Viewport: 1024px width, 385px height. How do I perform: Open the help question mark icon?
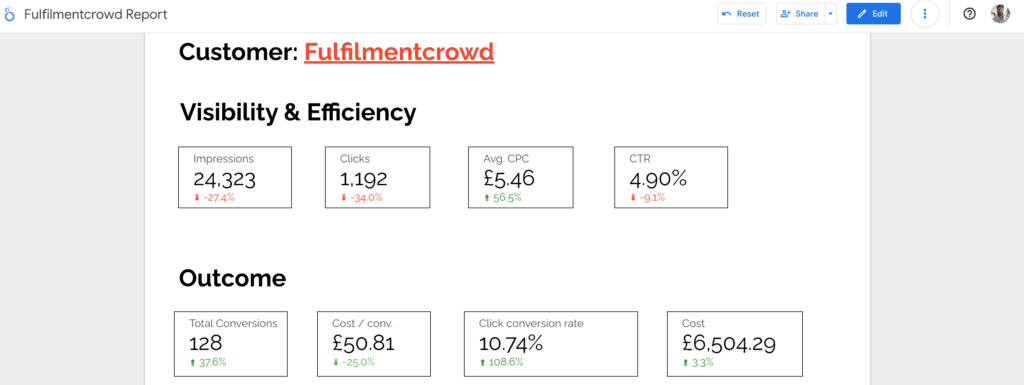pos(970,14)
